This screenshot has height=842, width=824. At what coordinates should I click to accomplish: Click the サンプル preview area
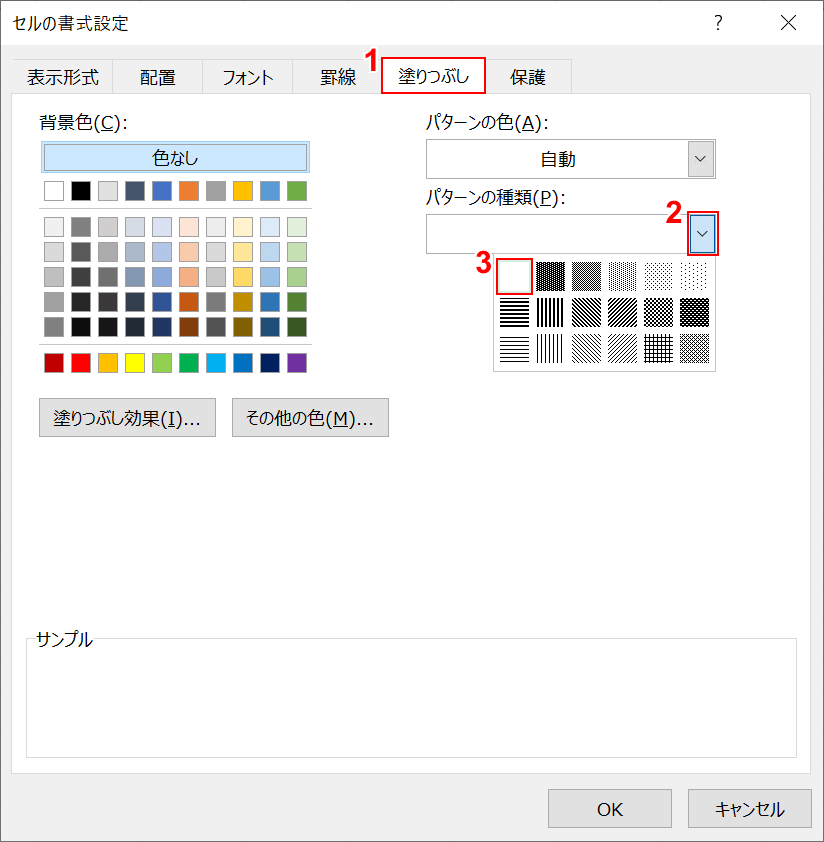(411, 698)
